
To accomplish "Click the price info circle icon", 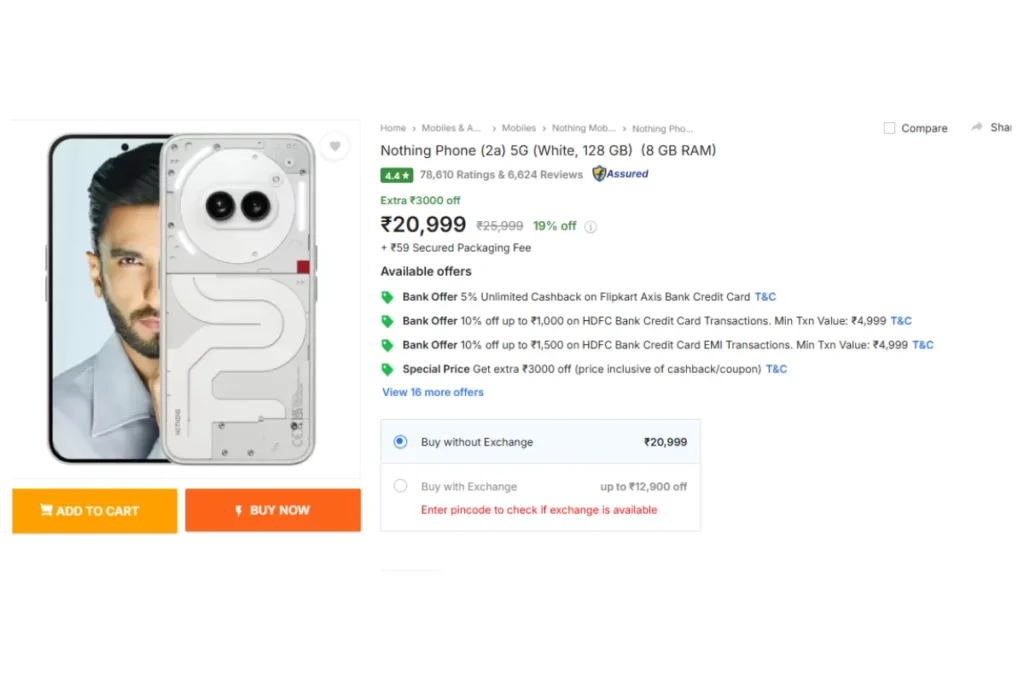I will pyautogui.click(x=590, y=227).
